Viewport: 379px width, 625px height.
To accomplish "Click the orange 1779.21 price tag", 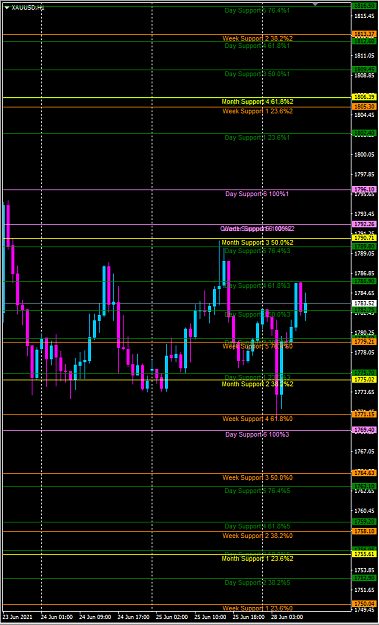I will (364, 342).
